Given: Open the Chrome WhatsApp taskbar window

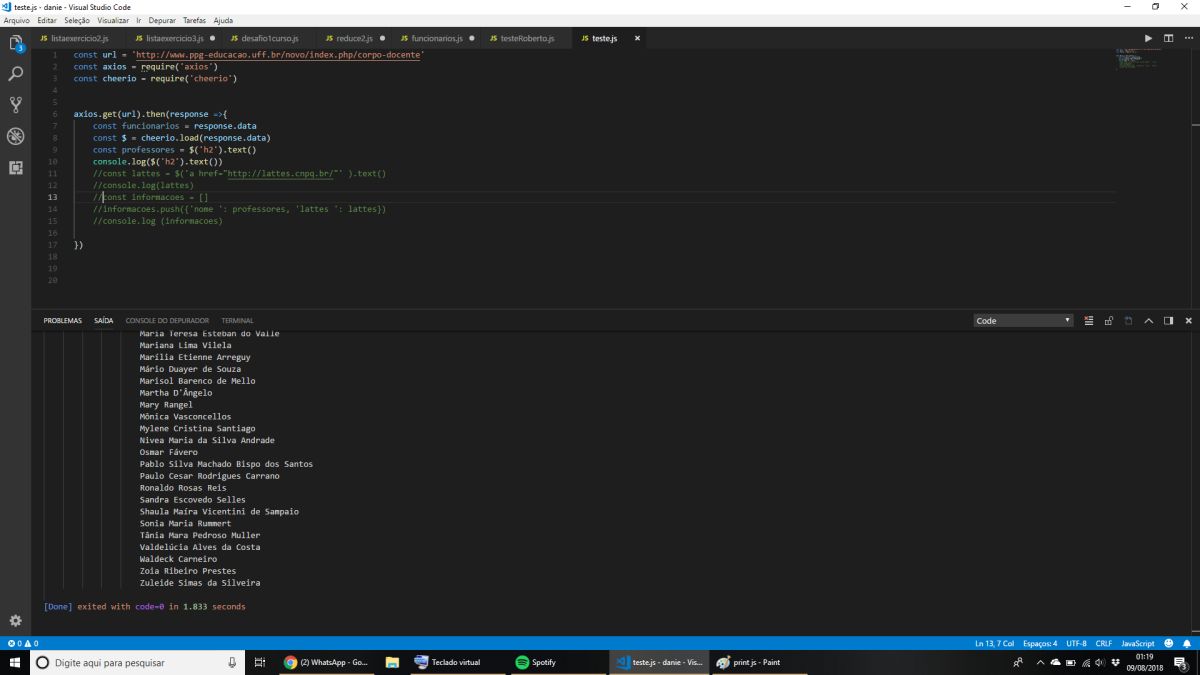Looking at the screenshot, I should pos(327,662).
